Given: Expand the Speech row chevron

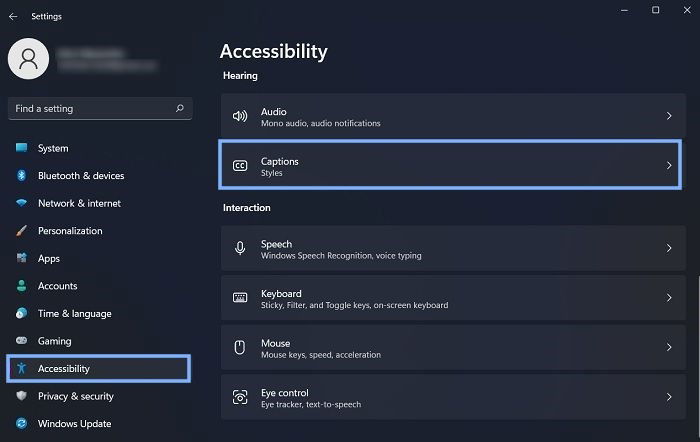Looking at the screenshot, I should coord(669,248).
